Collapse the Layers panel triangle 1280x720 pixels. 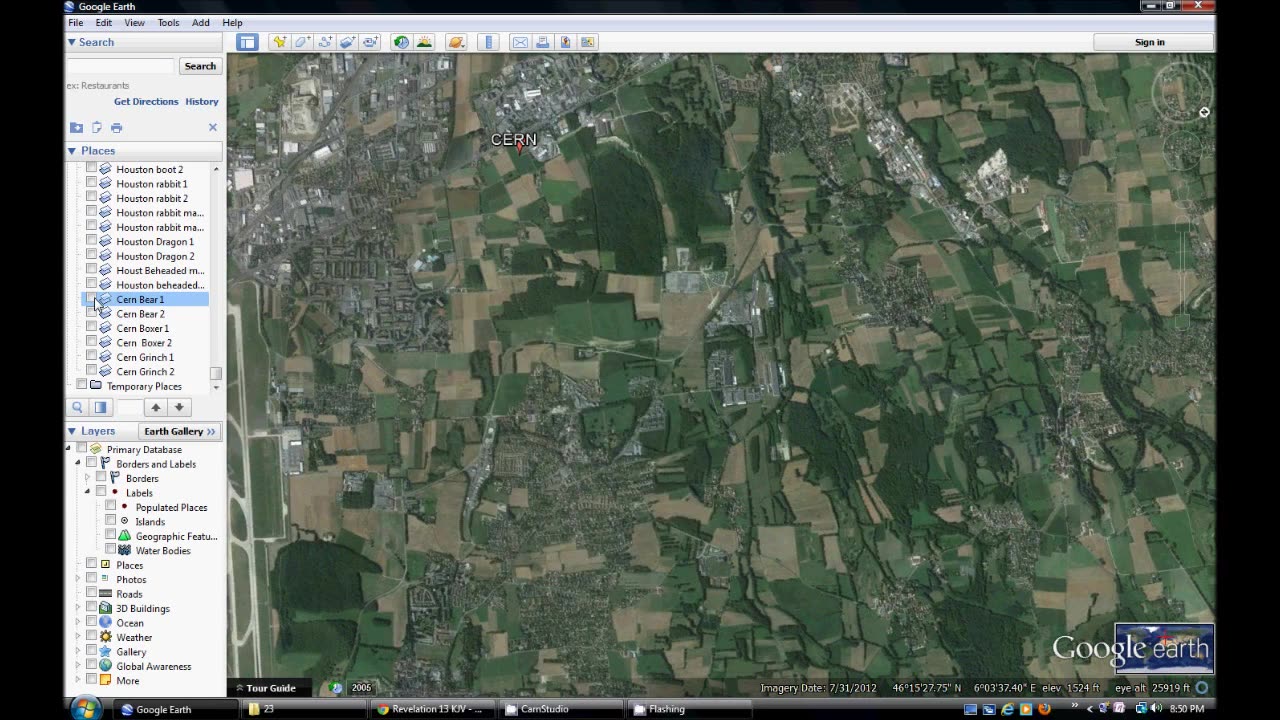[72, 431]
